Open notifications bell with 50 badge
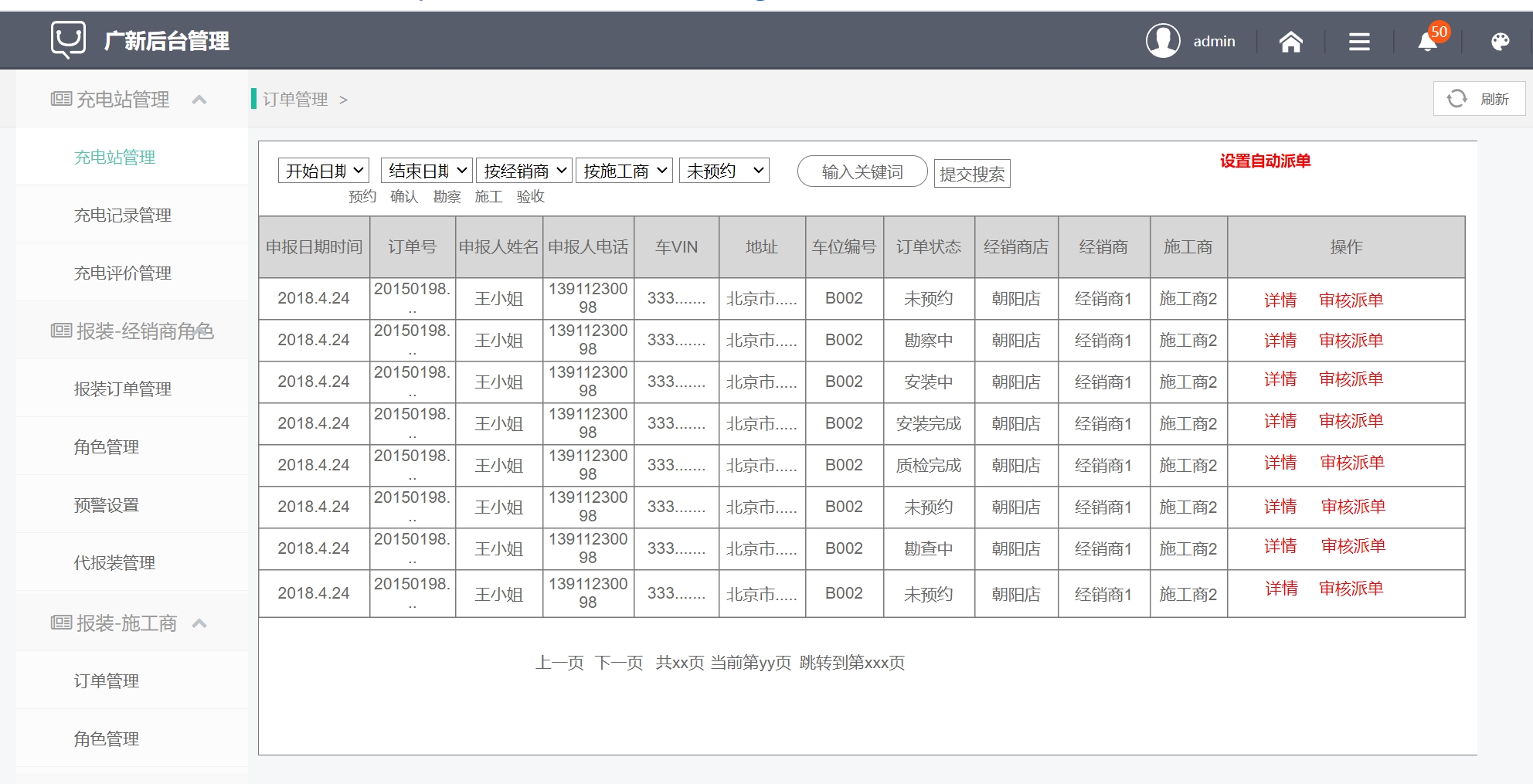The height and width of the screenshot is (784, 1533). click(1428, 42)
